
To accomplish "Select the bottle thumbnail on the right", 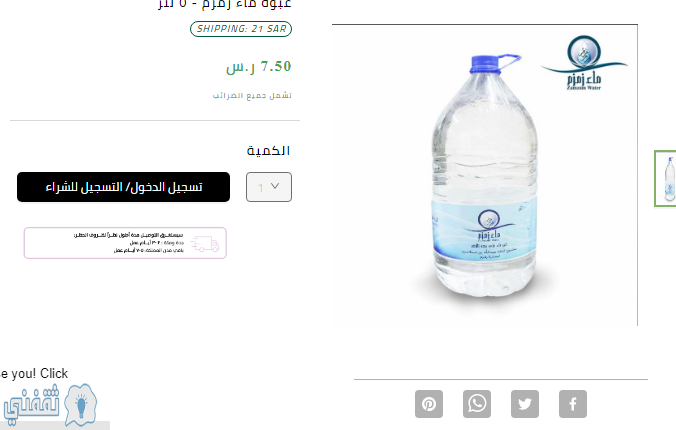I will (666, 179).
